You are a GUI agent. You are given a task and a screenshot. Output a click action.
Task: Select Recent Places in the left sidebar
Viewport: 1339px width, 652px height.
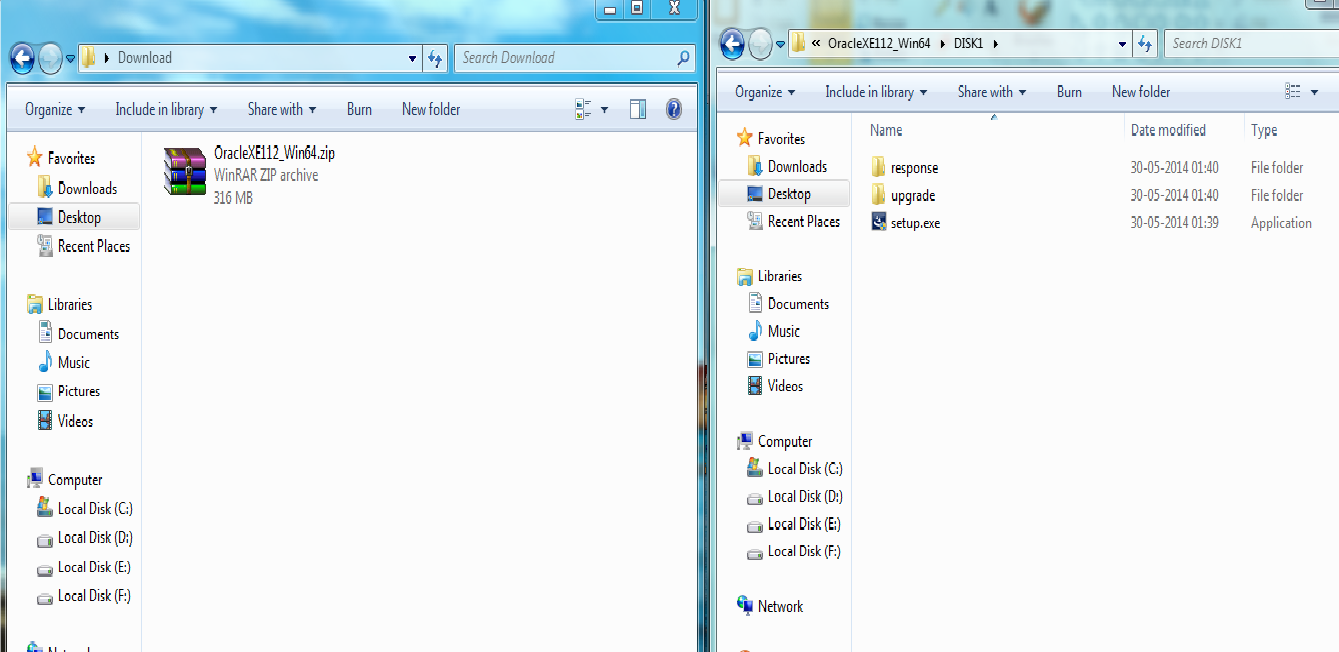pyautogui.click(x=93, y=246)
